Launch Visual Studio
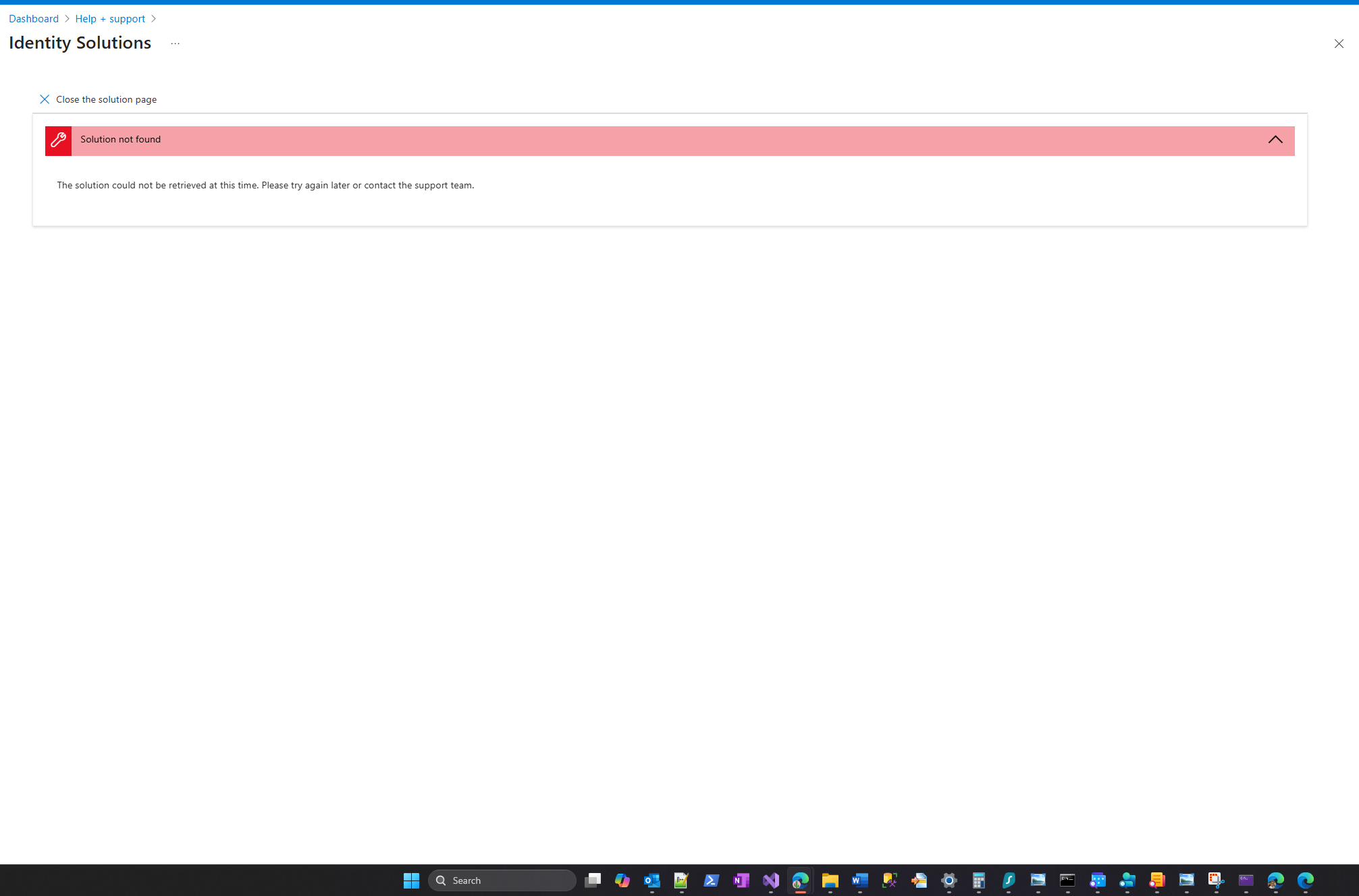 coord(770,880)
